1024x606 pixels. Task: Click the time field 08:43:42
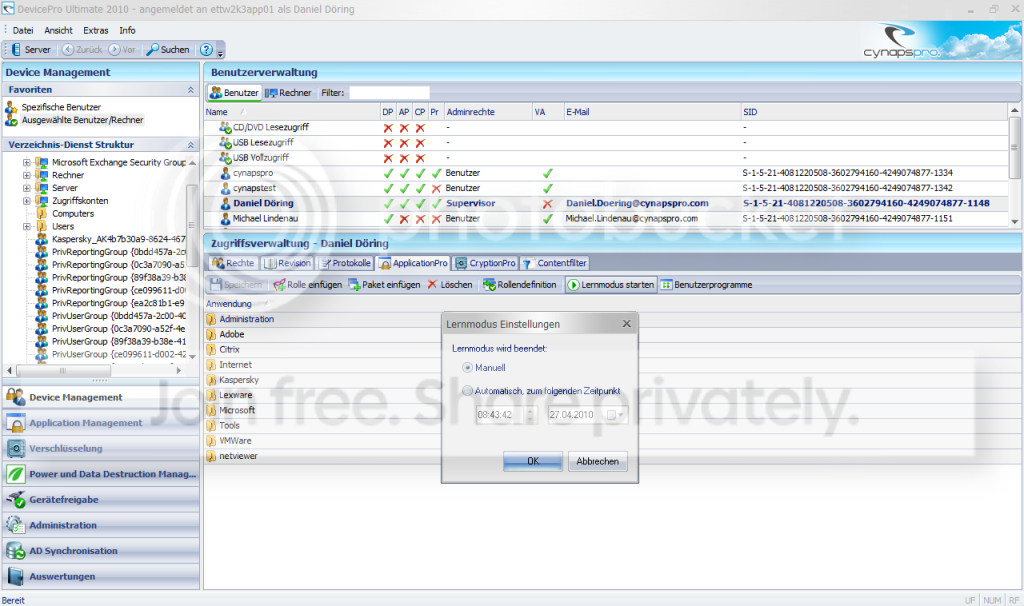point(506,415)
